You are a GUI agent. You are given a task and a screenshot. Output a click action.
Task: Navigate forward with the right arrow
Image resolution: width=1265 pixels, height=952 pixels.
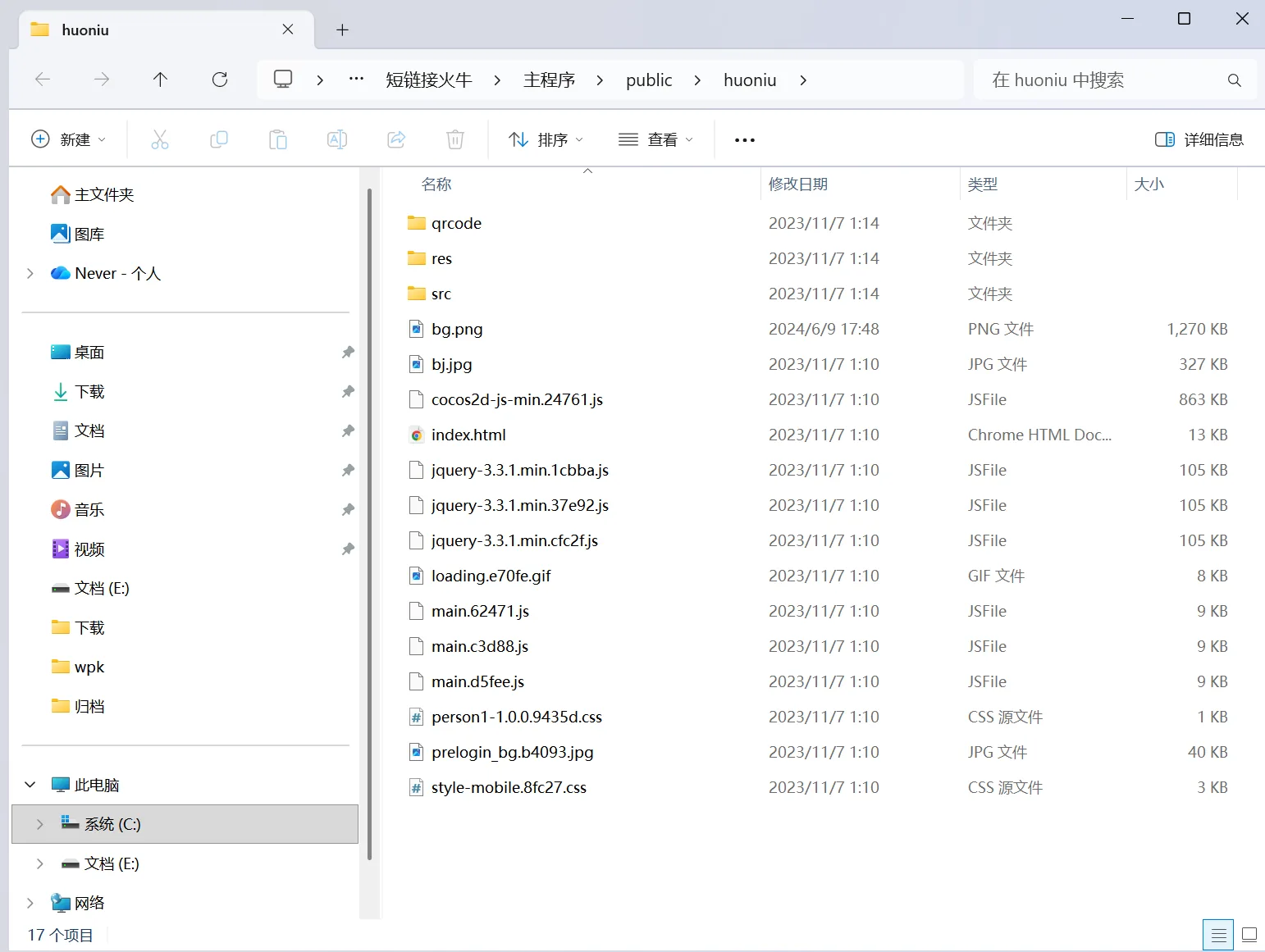[x=102, y=80]
